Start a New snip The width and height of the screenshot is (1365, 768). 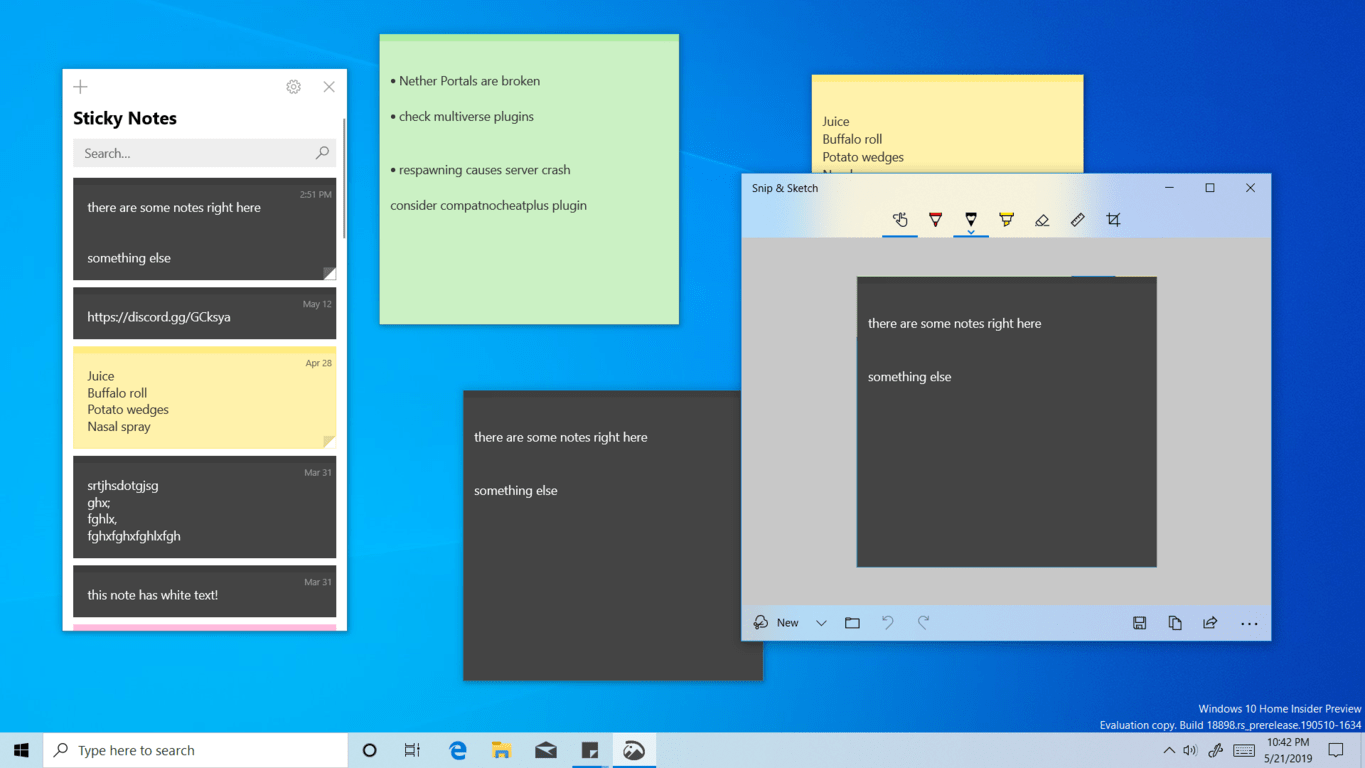777,623
